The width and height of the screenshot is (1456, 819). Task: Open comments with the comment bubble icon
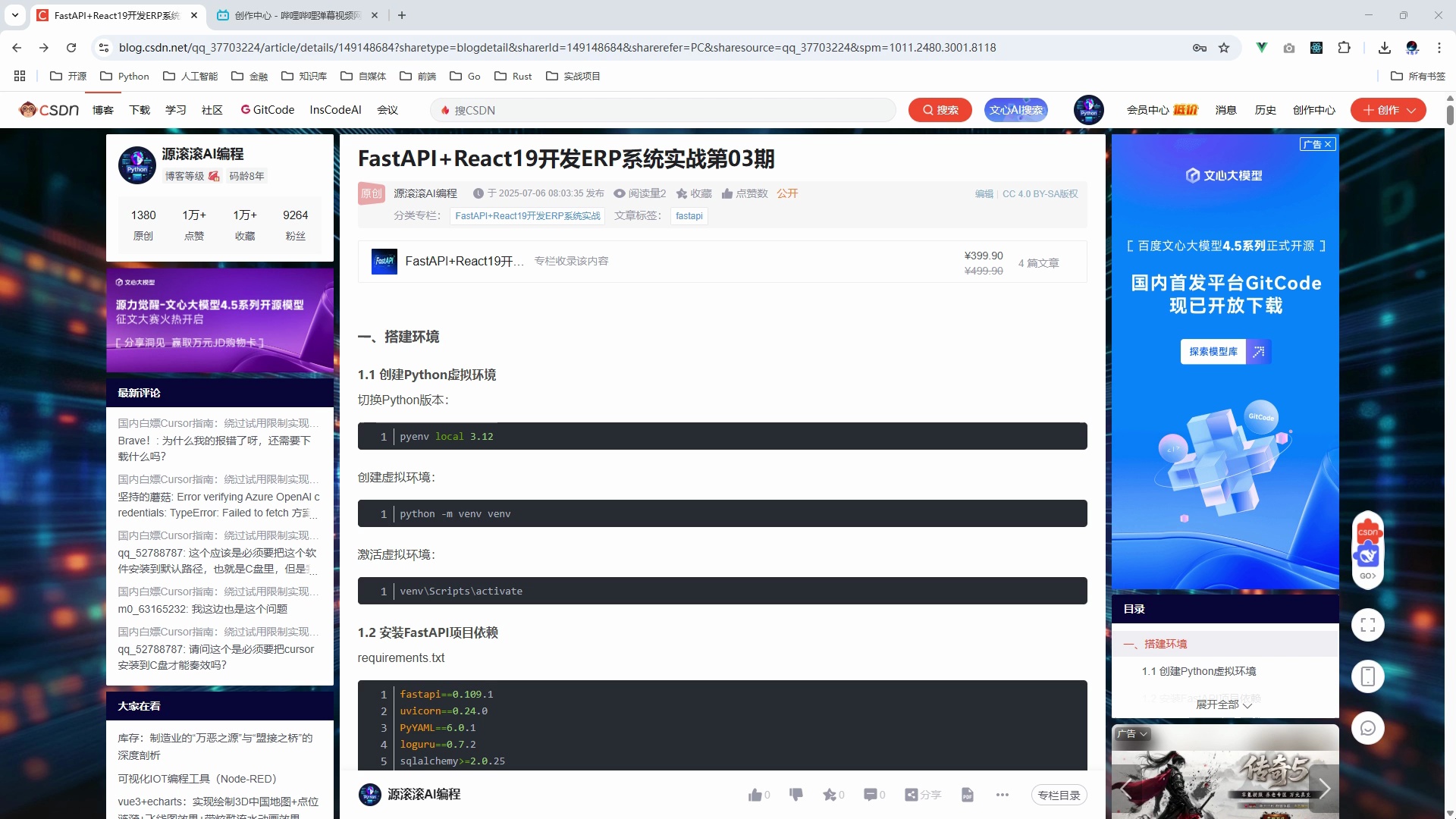871,794
